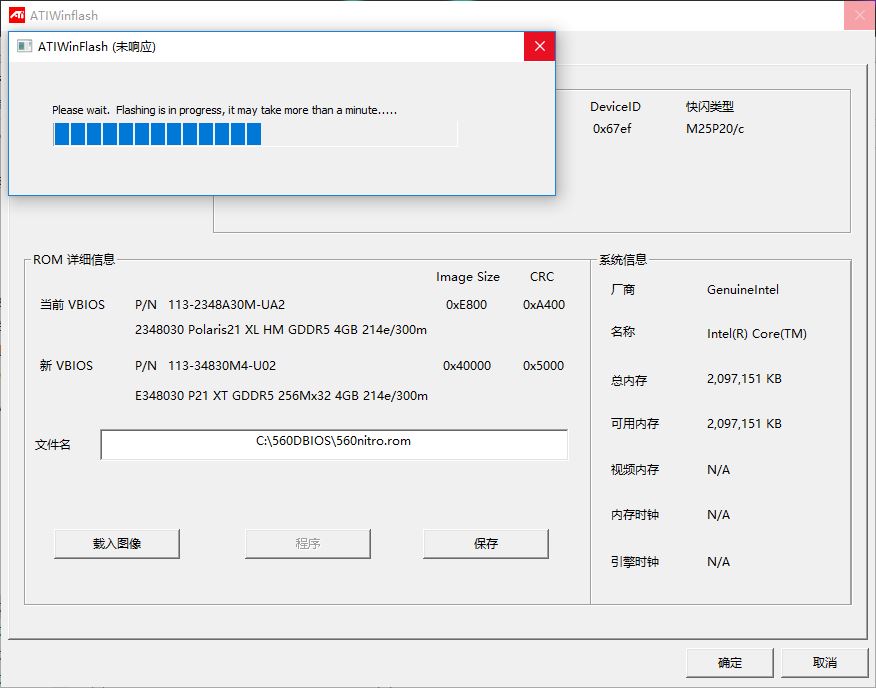Screen dimensions: 876x688
Task: Click the filename field showing 560nitro.rom path
Action: 333,443
